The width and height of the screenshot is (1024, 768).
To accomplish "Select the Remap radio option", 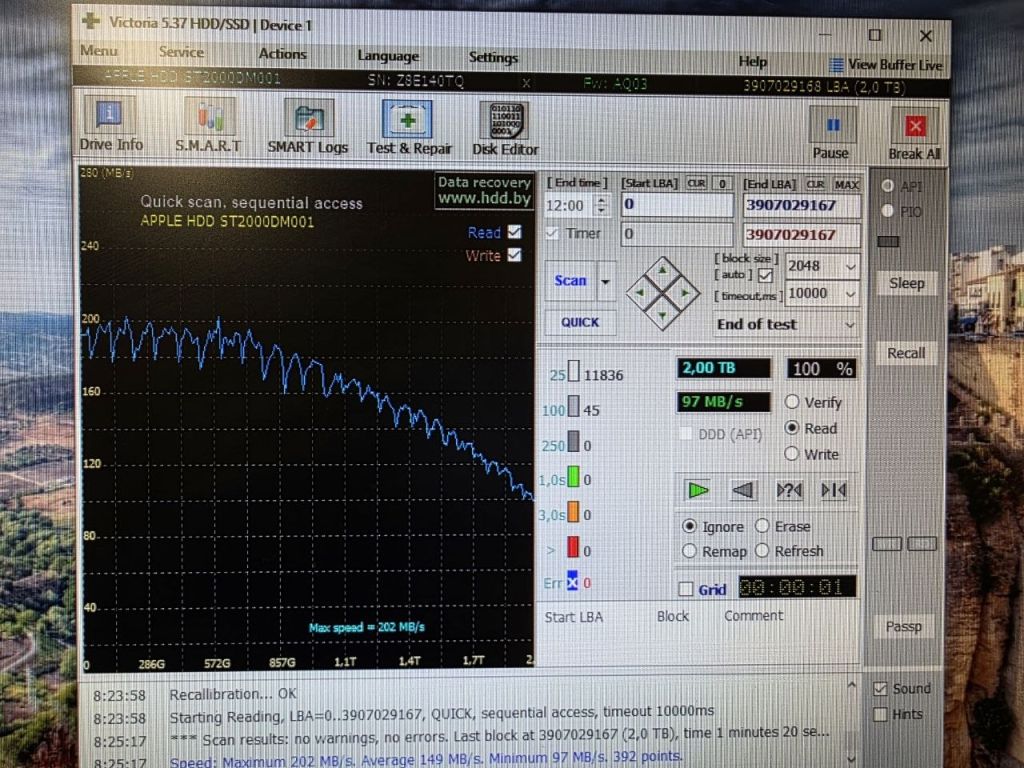I will pyautogui.click(x=689, y=551).
